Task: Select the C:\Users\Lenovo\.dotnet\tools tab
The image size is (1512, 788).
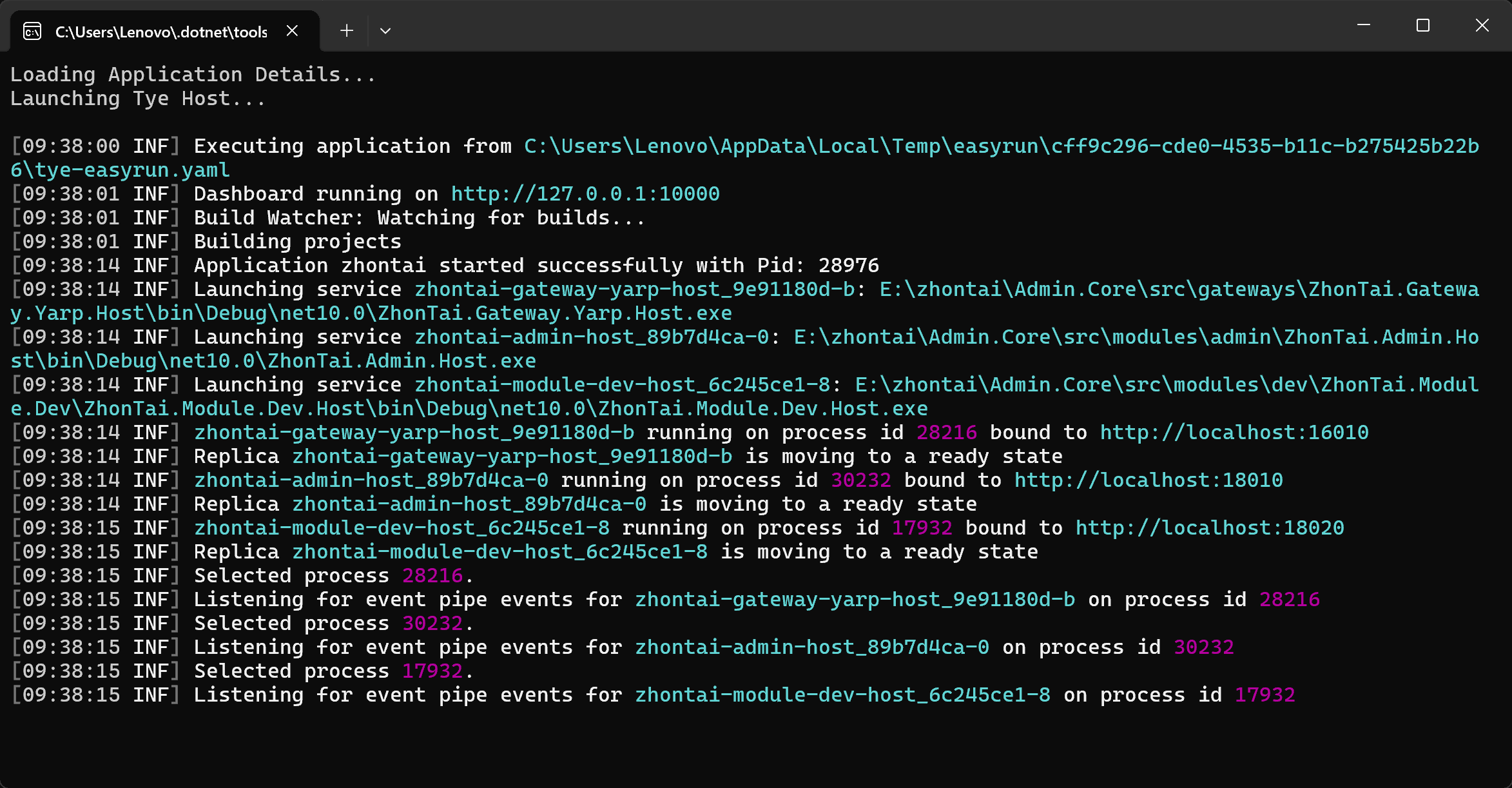Action: click(x=161, y=32)
